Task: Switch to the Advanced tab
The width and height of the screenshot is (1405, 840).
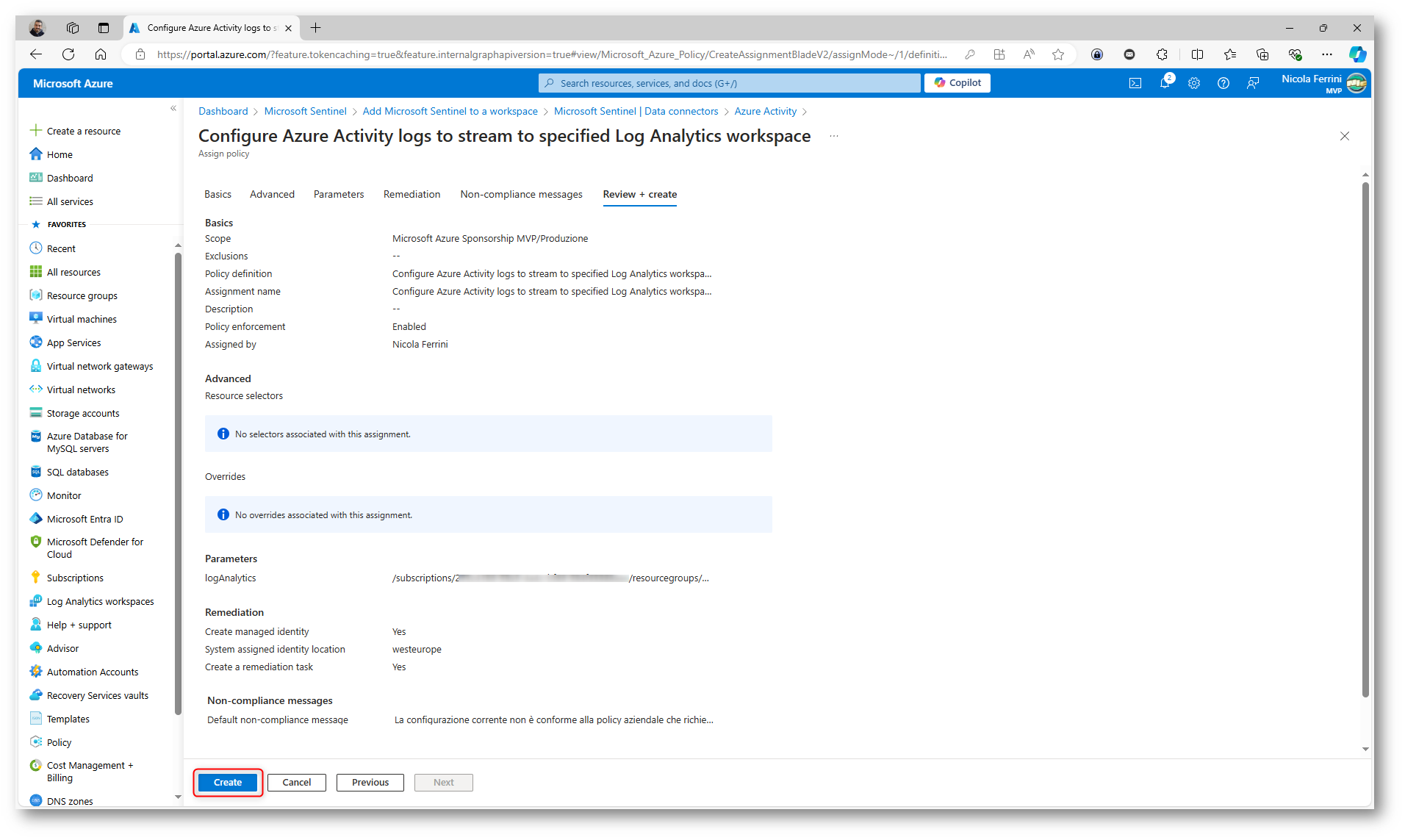Action: coord(272,194)
